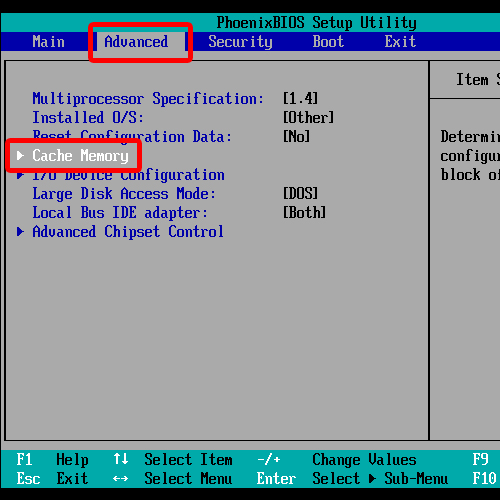The height and width of the screenshot is (500, 500).
Task: Click the F9 key hint
Action: (x=480, y=459)
